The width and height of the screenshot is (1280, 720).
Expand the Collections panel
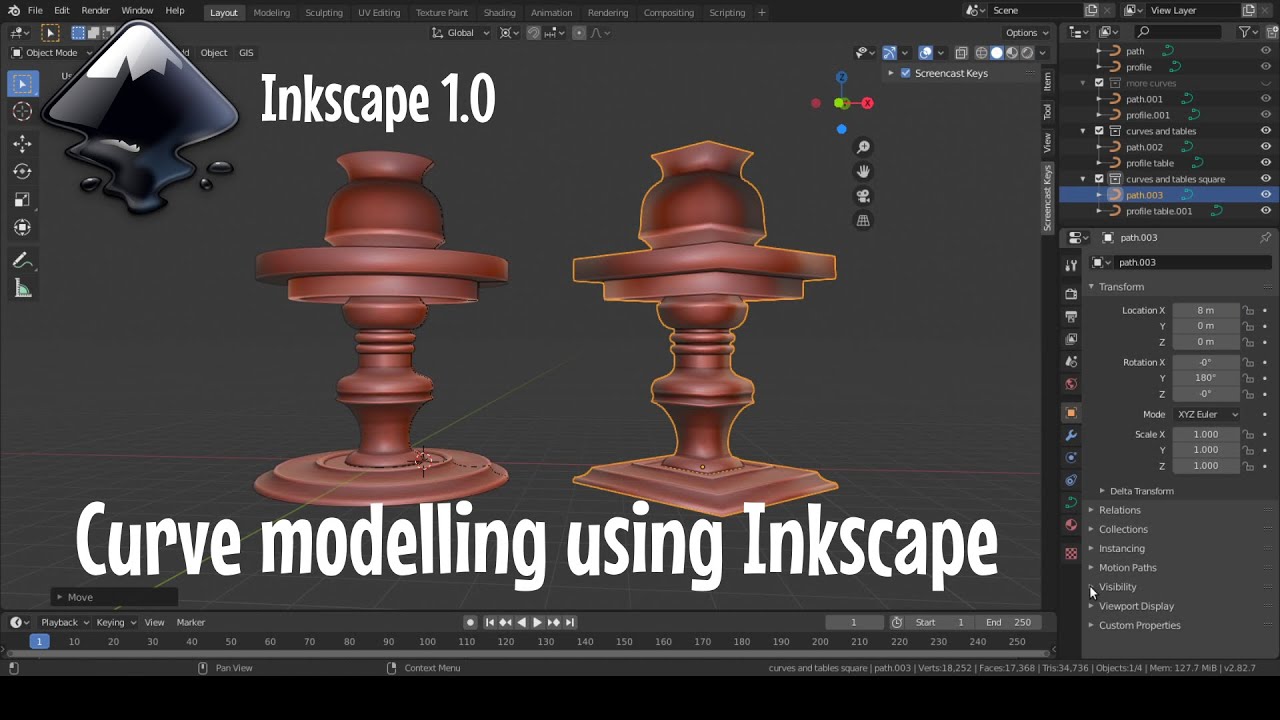pyautogui.click(x=1123, y=529)
